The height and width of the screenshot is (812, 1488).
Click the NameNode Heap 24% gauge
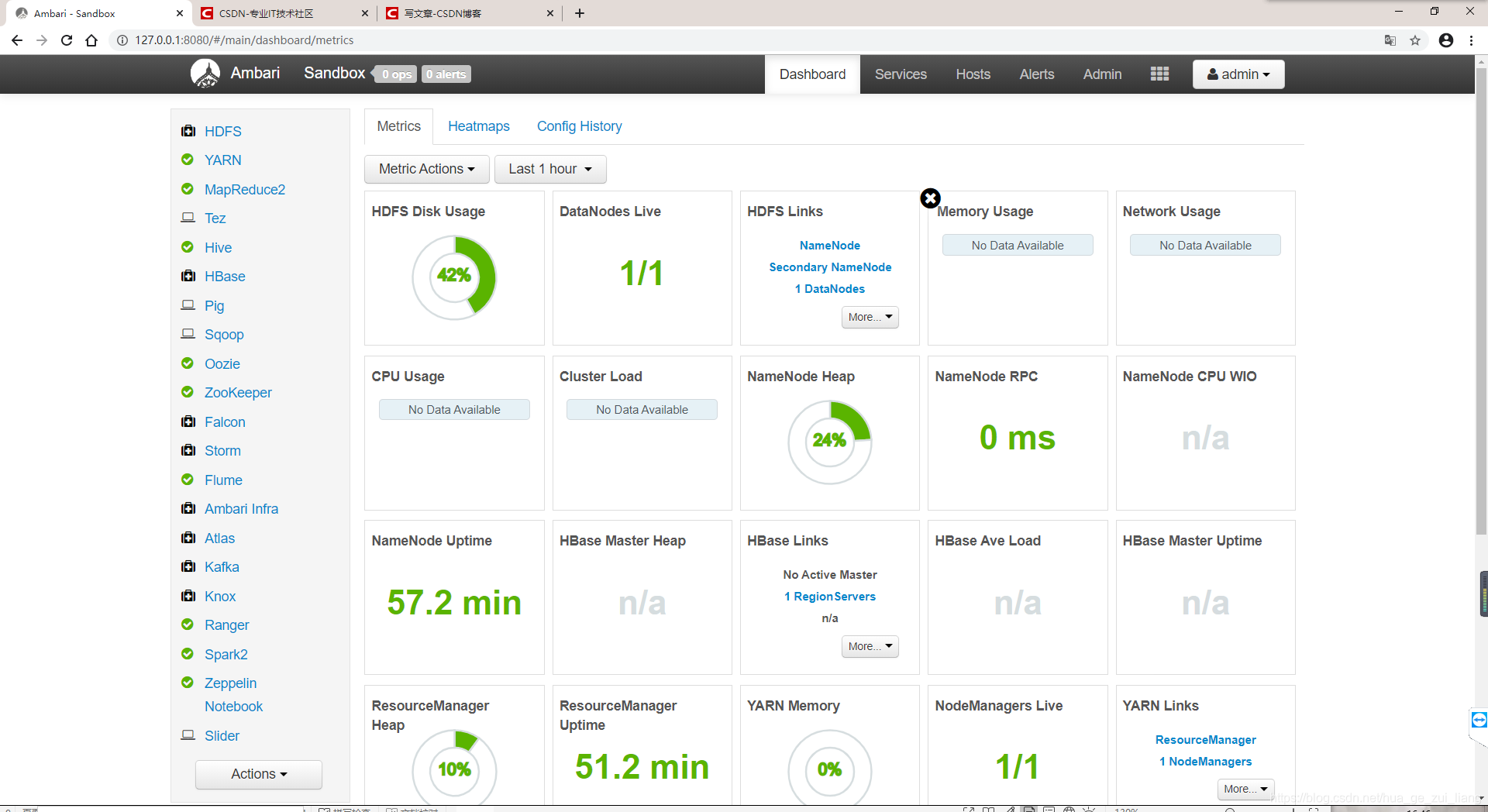[830, 442]
